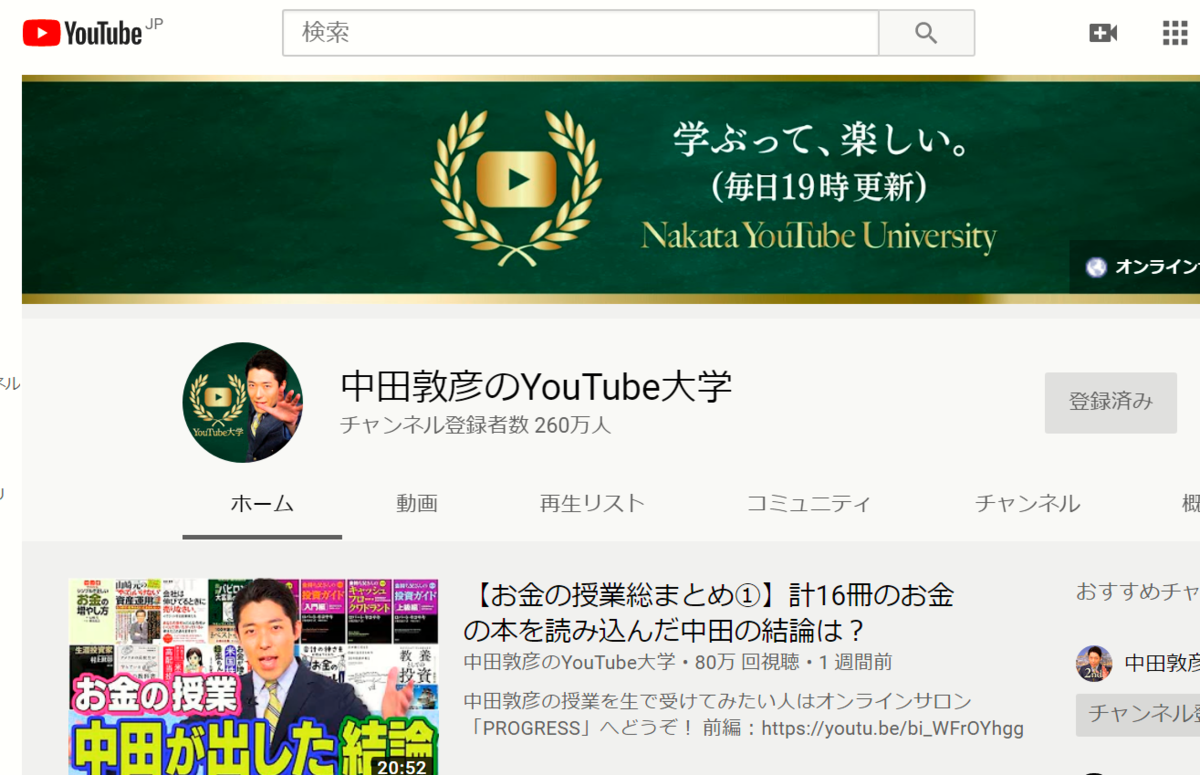Select the ホーム tab
This screenshot has height=775, width=1200.
(262, 504)
